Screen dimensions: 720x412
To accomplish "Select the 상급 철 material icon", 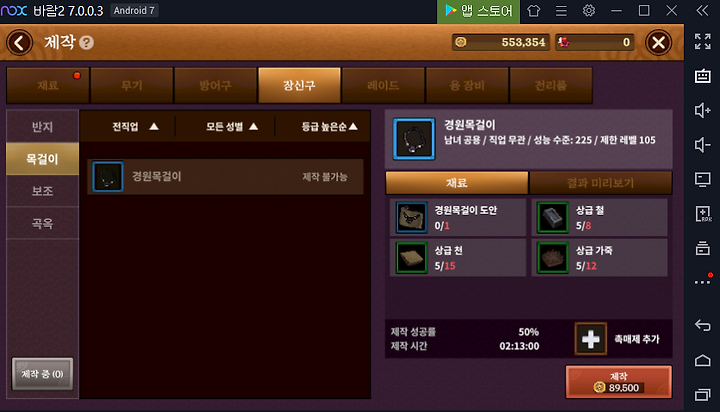I will 552,217.
